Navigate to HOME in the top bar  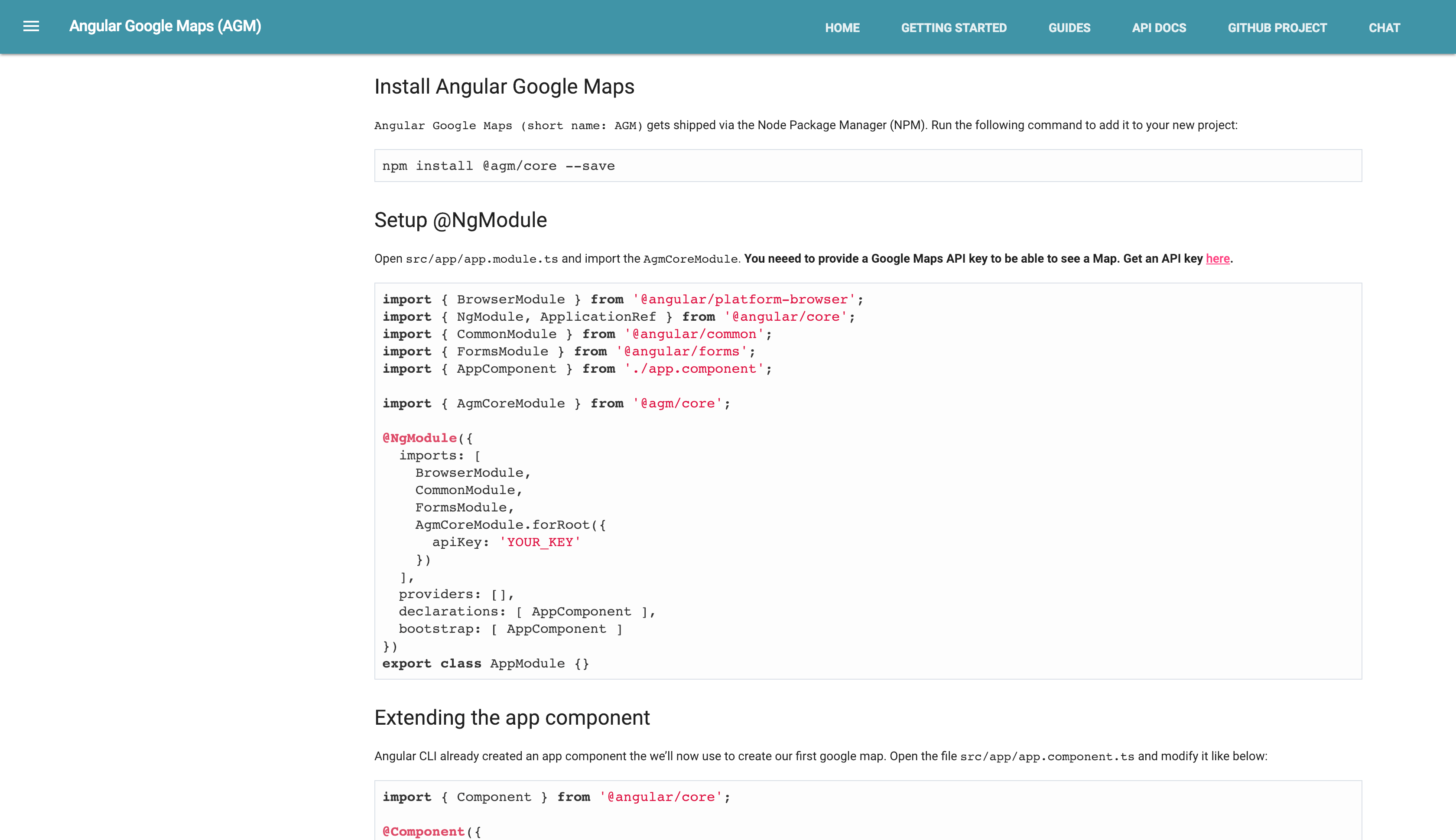click(x=842, y=27)
